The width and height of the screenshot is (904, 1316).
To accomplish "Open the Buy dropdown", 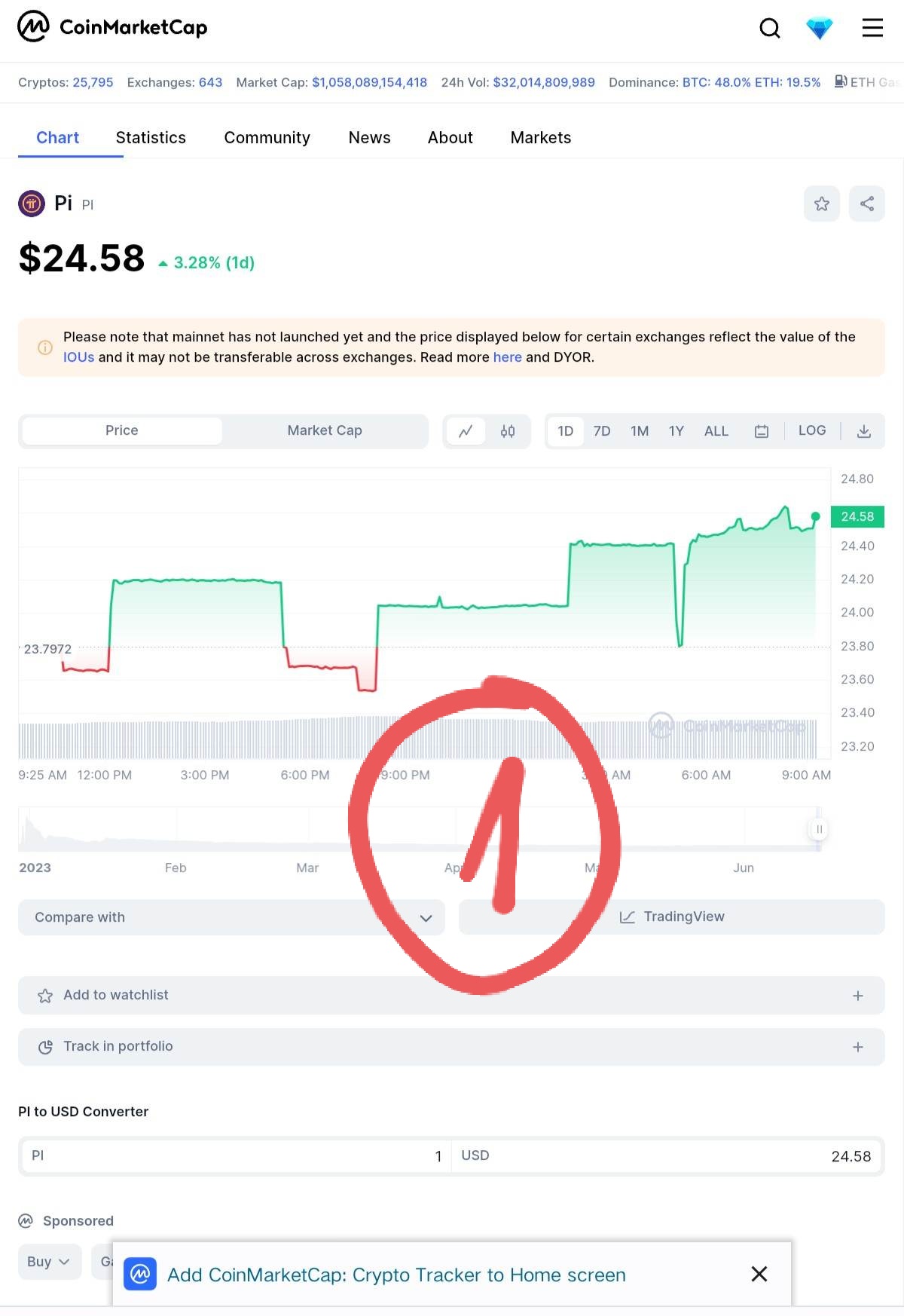I will (x=49, y=1262).
